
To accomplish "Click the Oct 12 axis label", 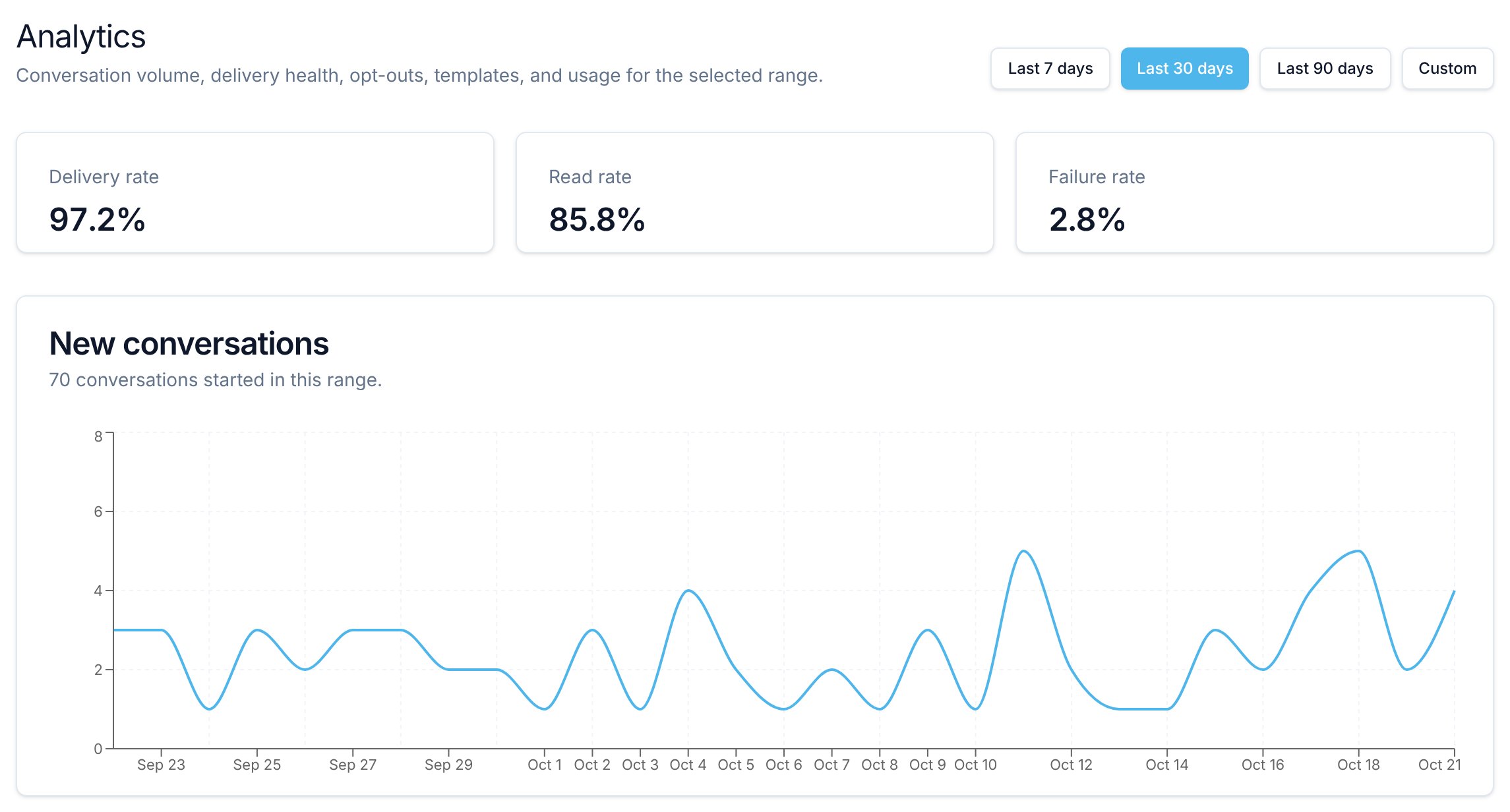I will (x=1071, y=765).
